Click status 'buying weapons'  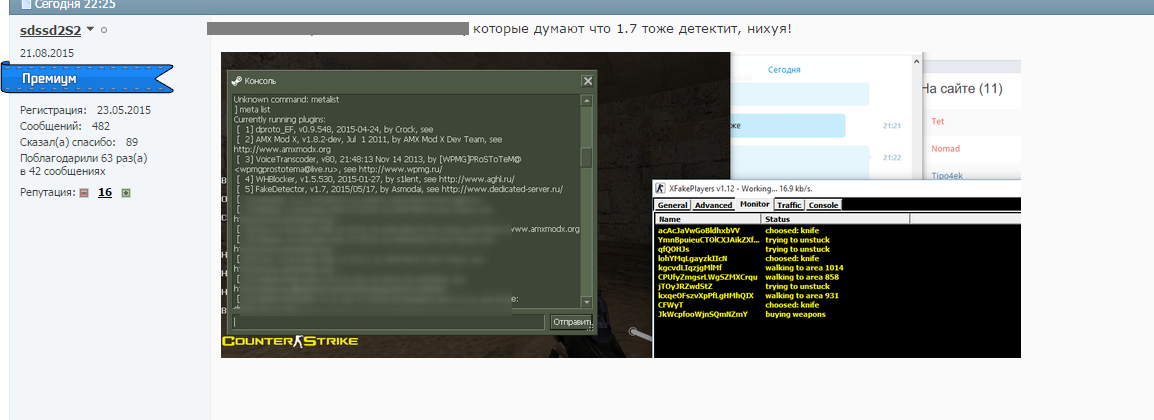click(x=796, y=314)
